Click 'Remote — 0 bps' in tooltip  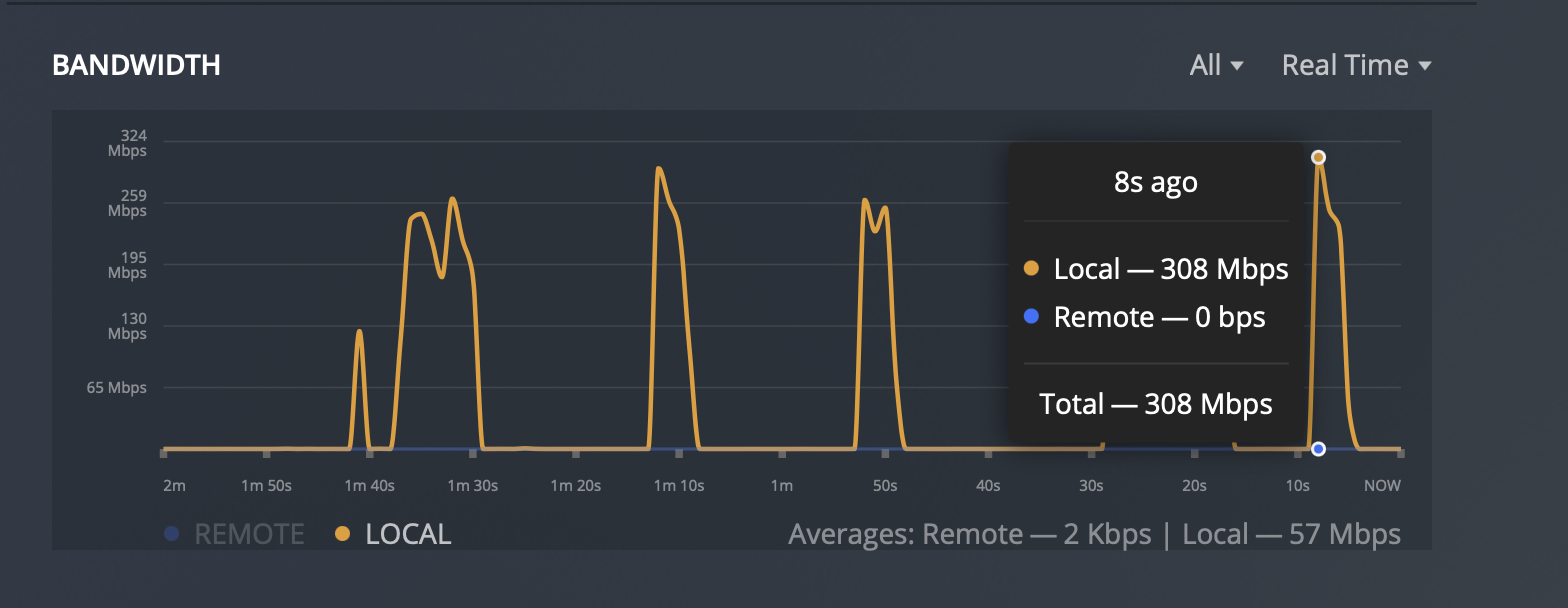[x=1160, y=318]
